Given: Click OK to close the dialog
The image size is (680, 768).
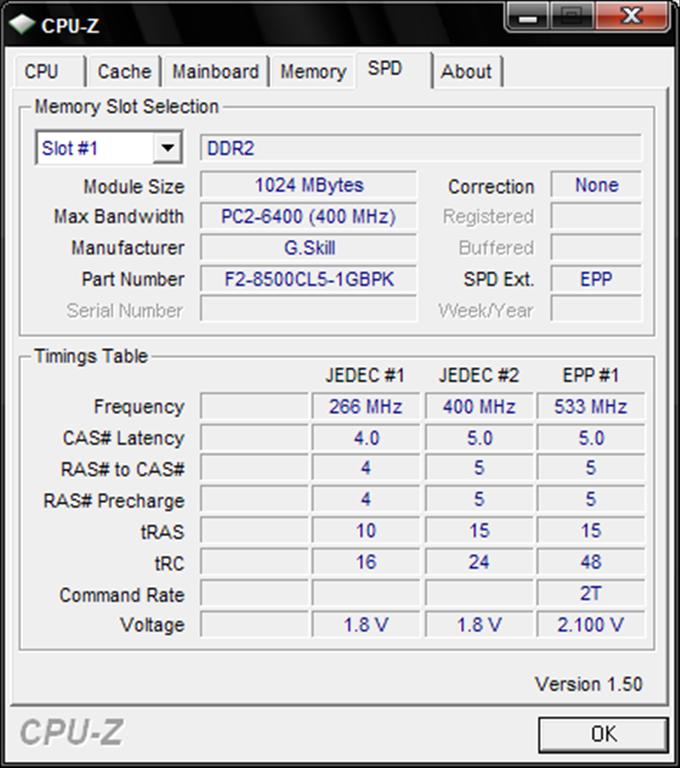Looking at the screenshot, I should click(604, 734).
